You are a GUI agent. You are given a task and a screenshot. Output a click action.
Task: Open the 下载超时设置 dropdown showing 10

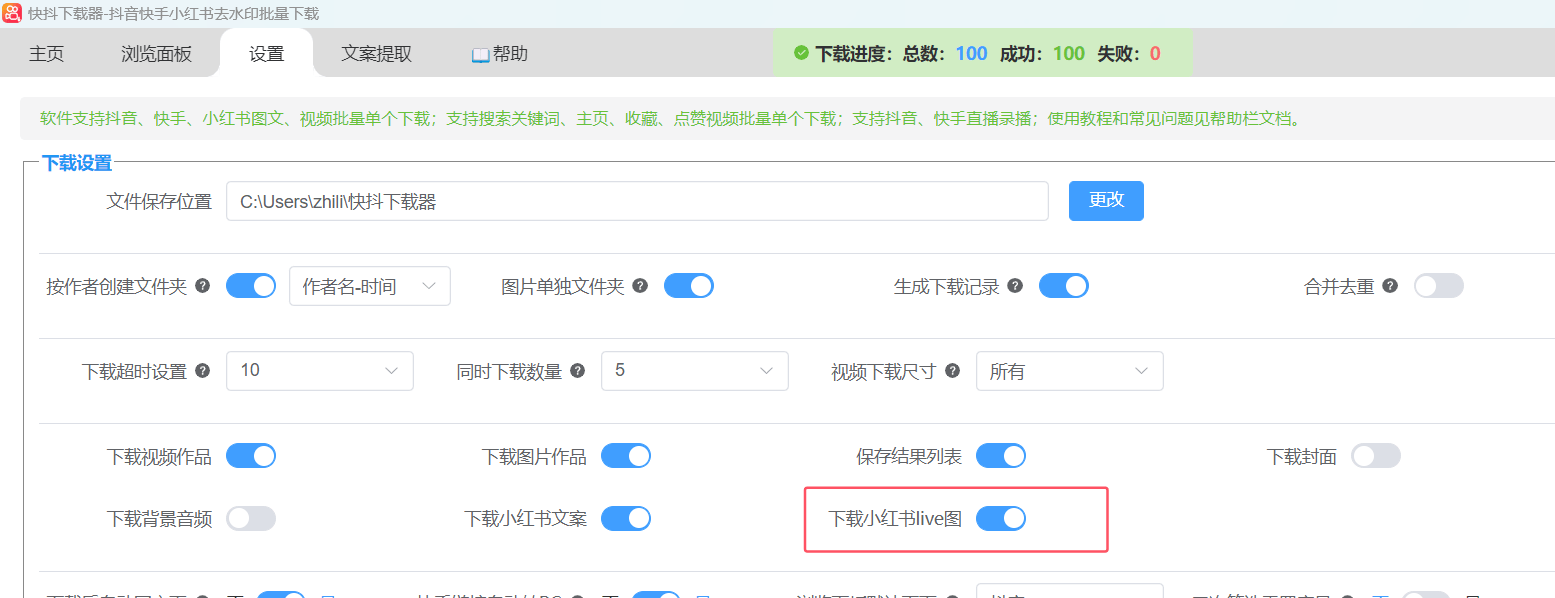320,371
